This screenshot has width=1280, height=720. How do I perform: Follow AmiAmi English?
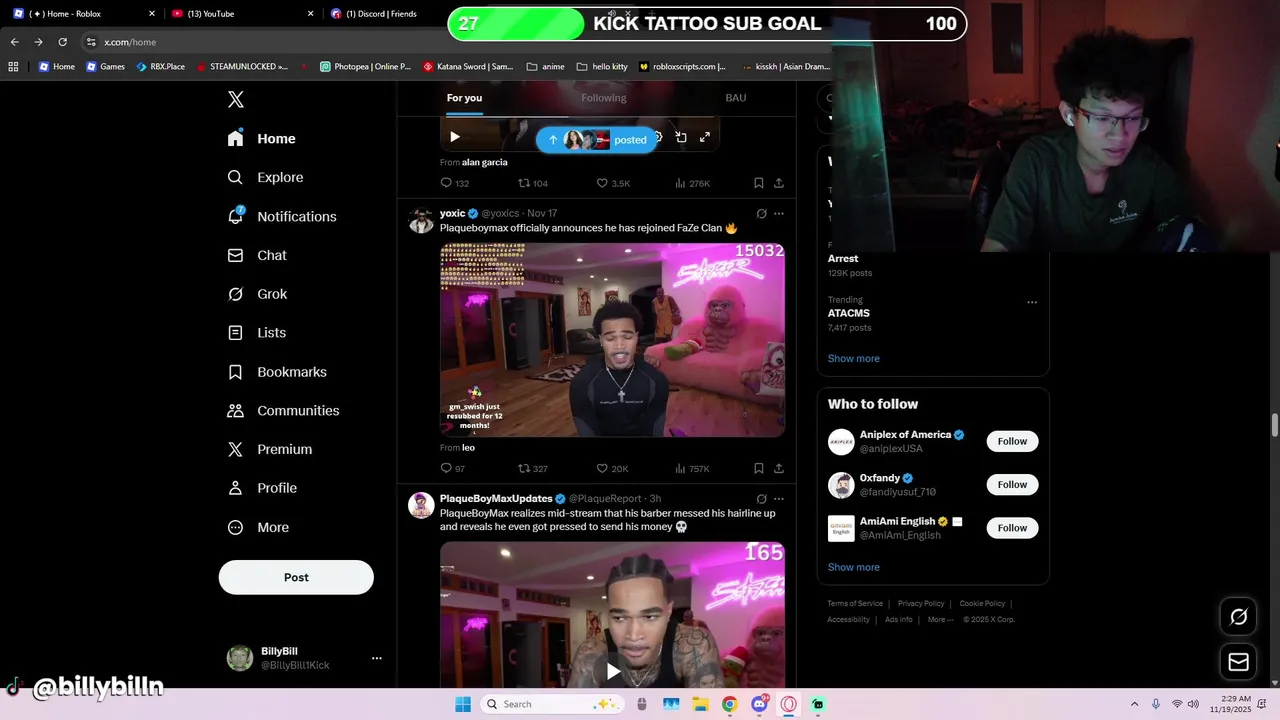click(1012, 528)
